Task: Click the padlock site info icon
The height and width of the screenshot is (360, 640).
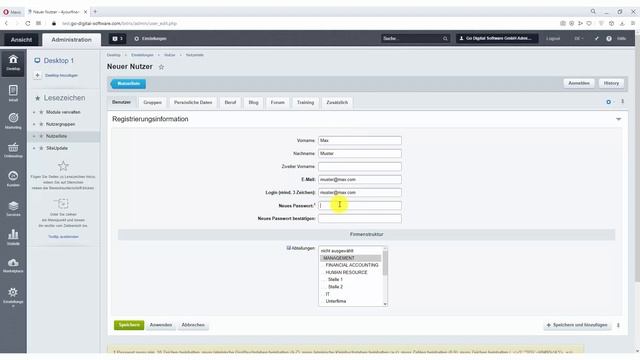Action: (54, 23)
